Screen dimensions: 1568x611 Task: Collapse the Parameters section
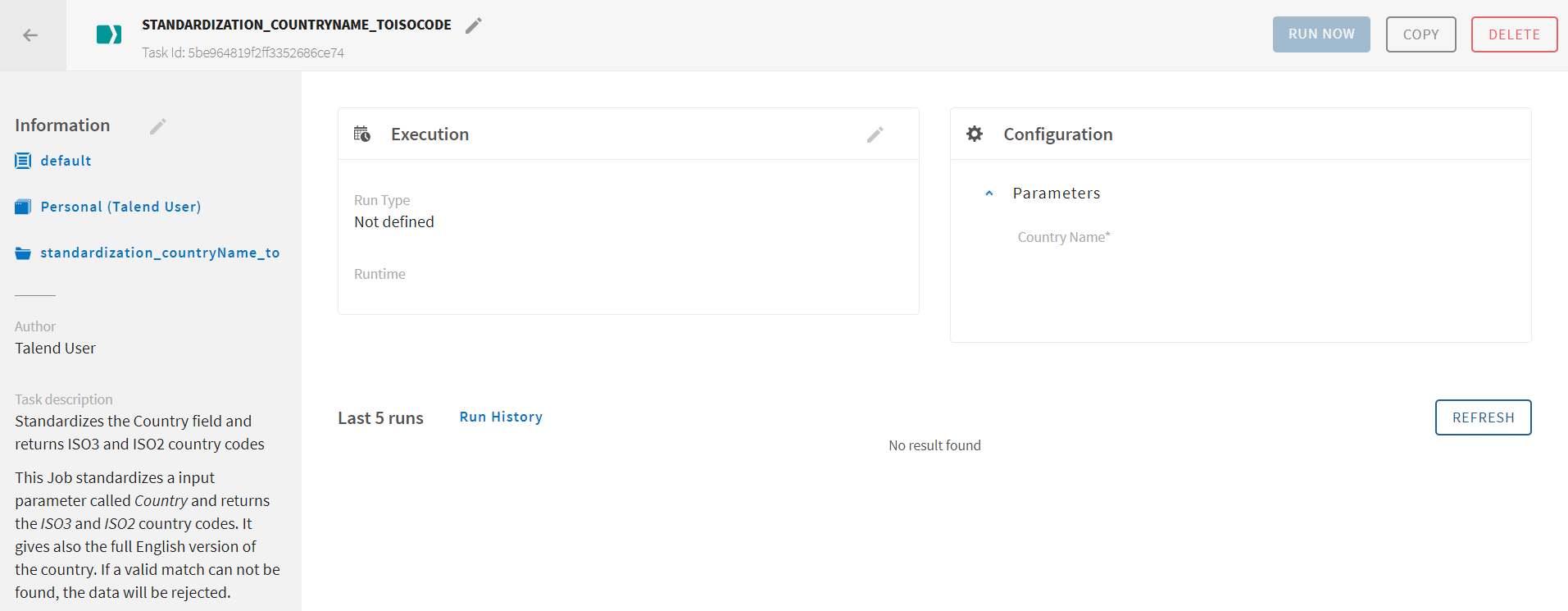(x=989, y=194)
